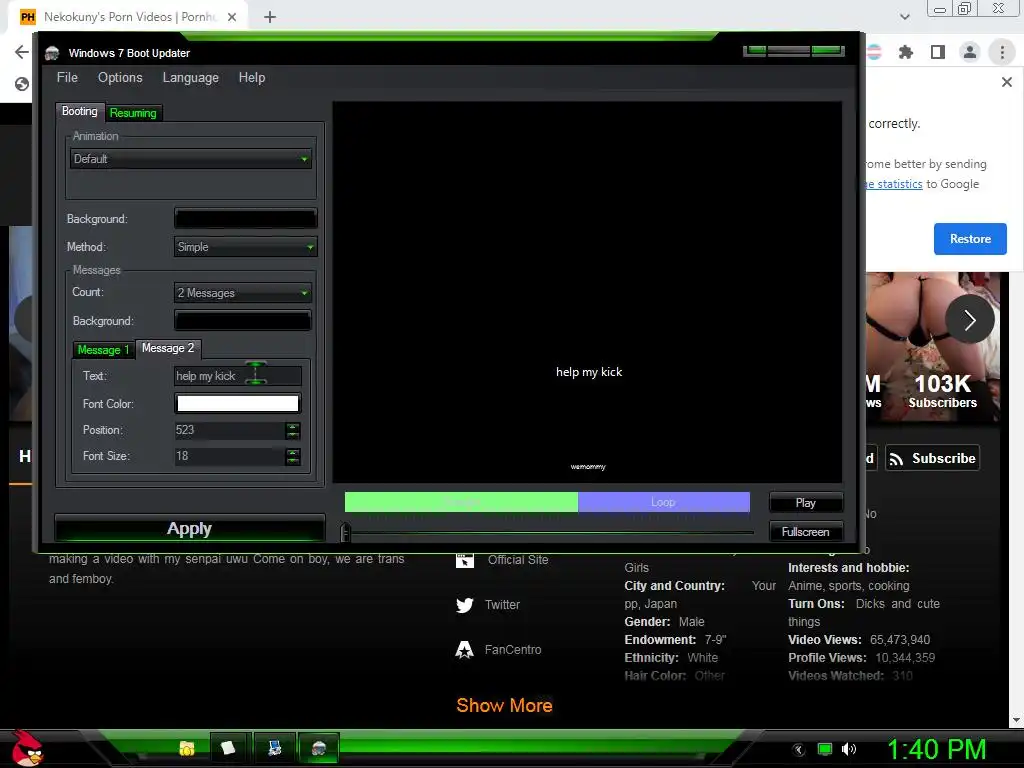The image size is (1024, 768).
Task: Open the folder icon on the taskbar
Action: tap(187, 748)
